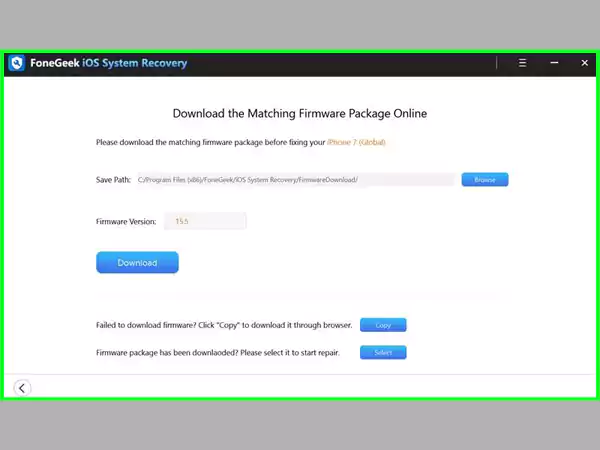Click the Save Path input field
Viewport: 600px width, 450px height.
[x=296, y=179]
